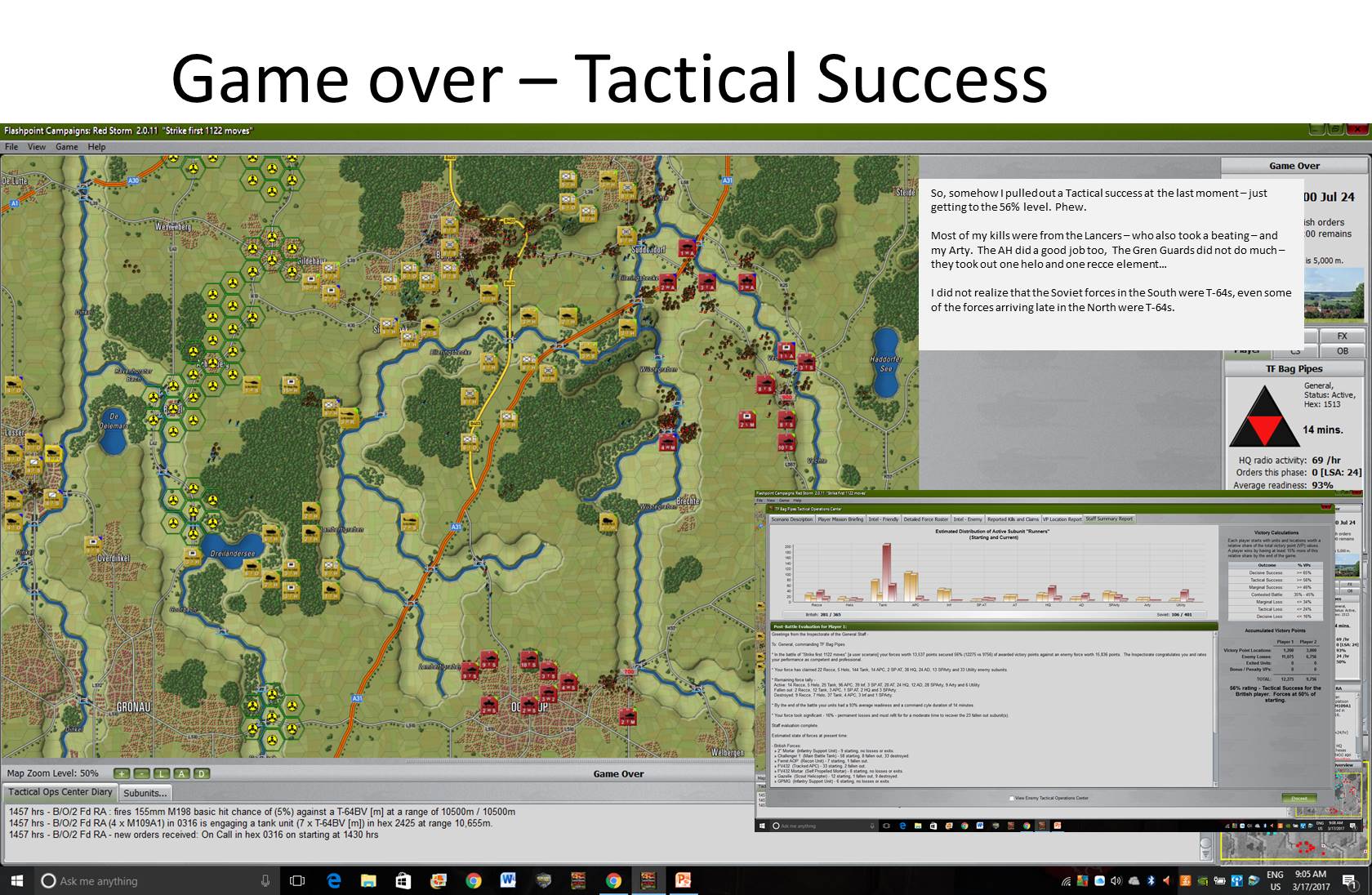Image resolution: width=1372 pixels, height=895 pixels.
Task: Click the Haddorfer See lake label on map
Action: [887, 363]
